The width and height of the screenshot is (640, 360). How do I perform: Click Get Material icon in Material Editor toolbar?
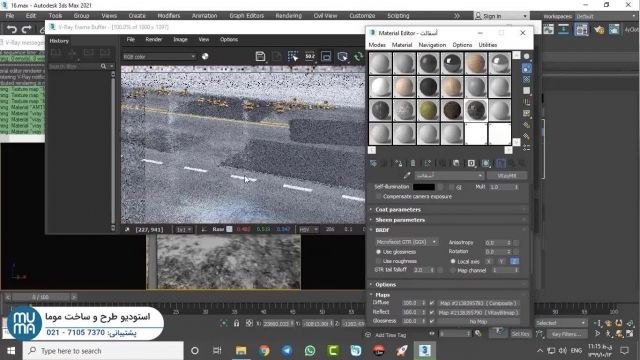[x=373, y=163]
